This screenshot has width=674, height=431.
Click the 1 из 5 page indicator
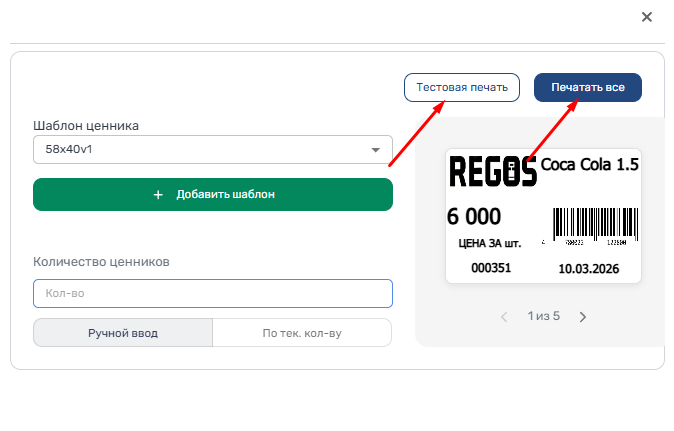point(543,317)
